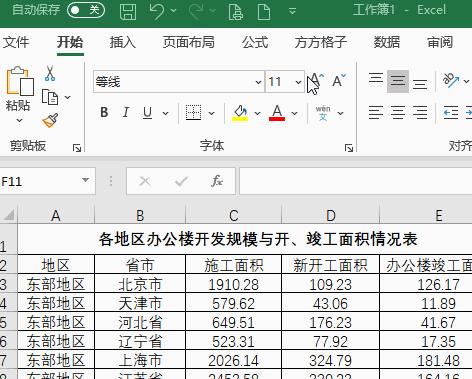
Task: Click Decrease Font Size icon
Action: tap(339, 81)
